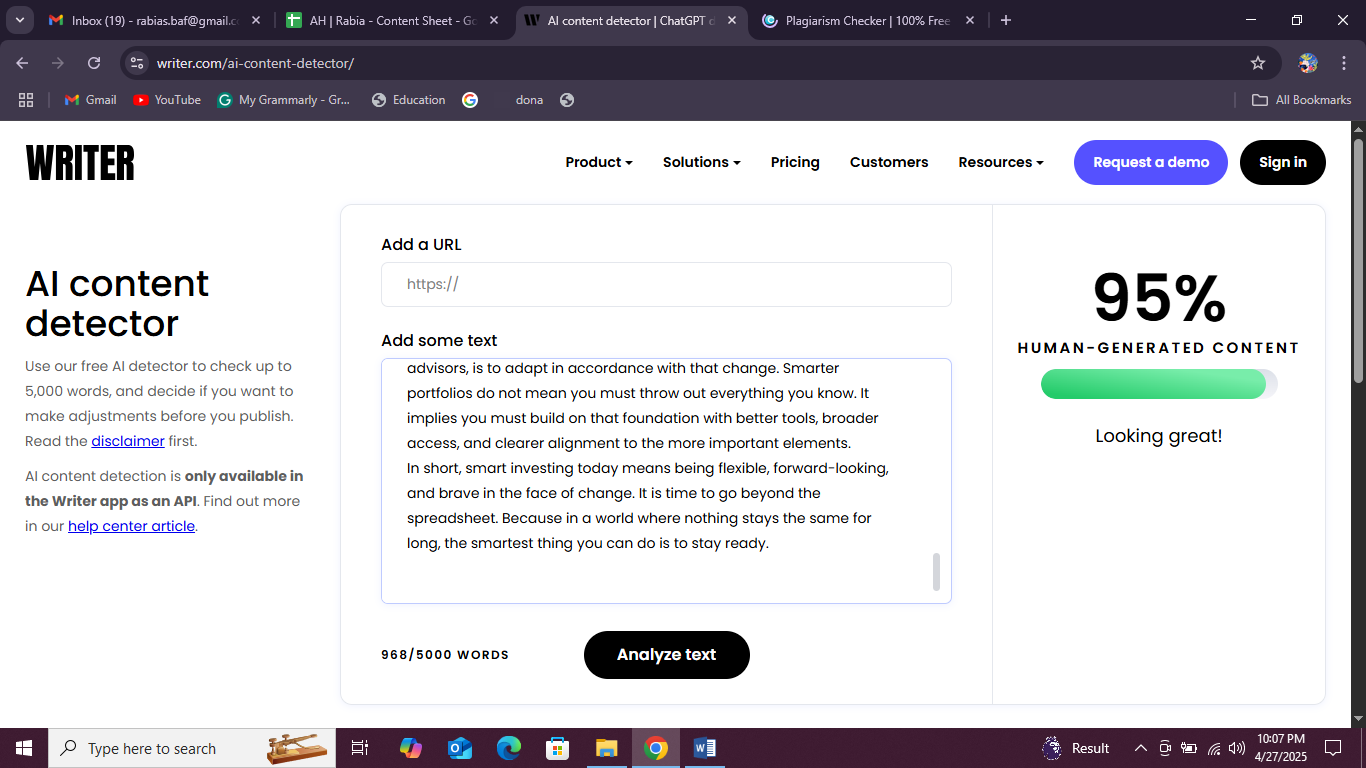This screenshot has width=1366, height=768.
Task: Click the browser forward arrow
Action: [58, 63]
